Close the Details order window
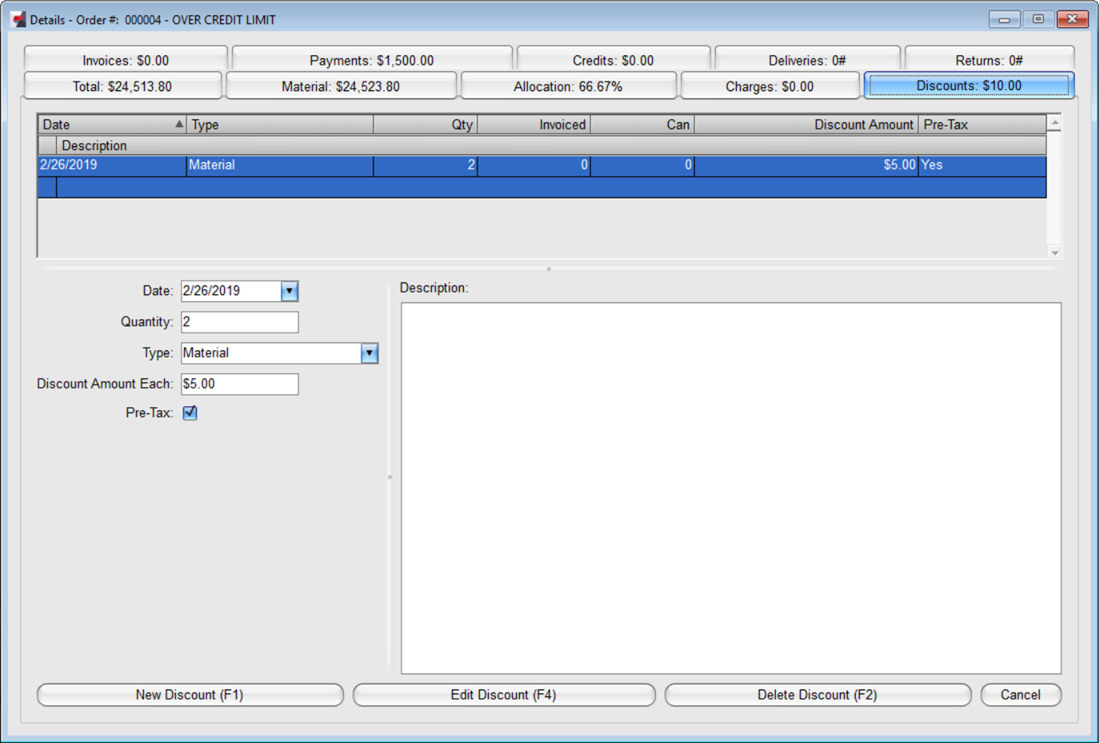 coord(1072,20)
